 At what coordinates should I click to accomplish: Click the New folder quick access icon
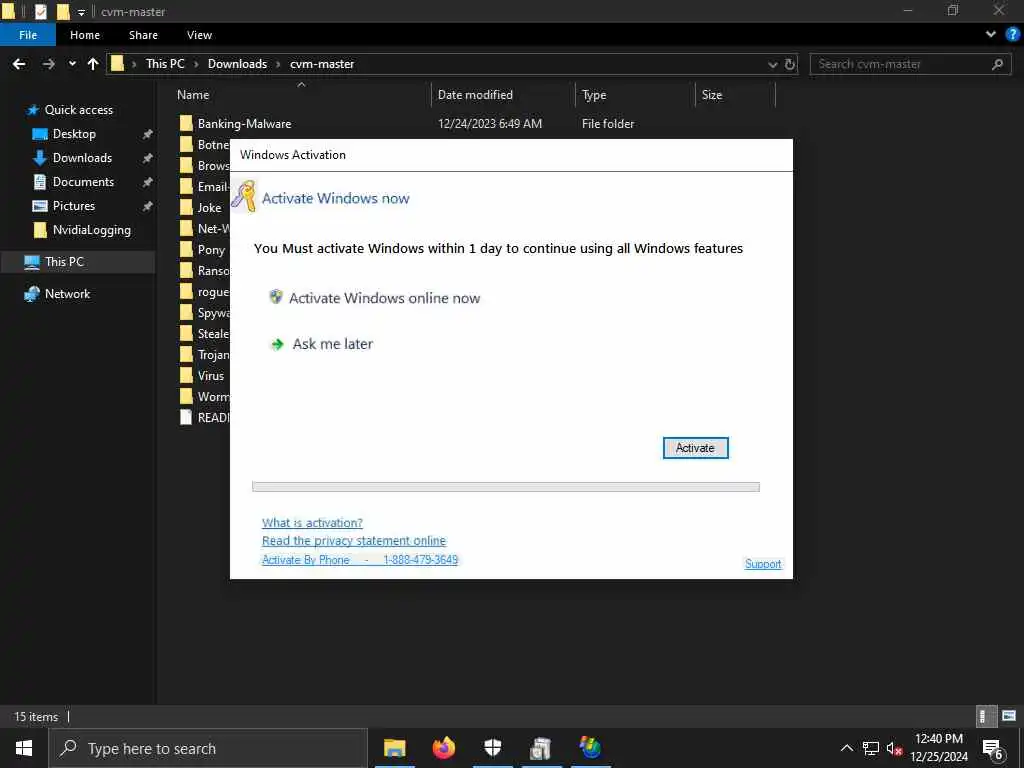tap(63, 11)
